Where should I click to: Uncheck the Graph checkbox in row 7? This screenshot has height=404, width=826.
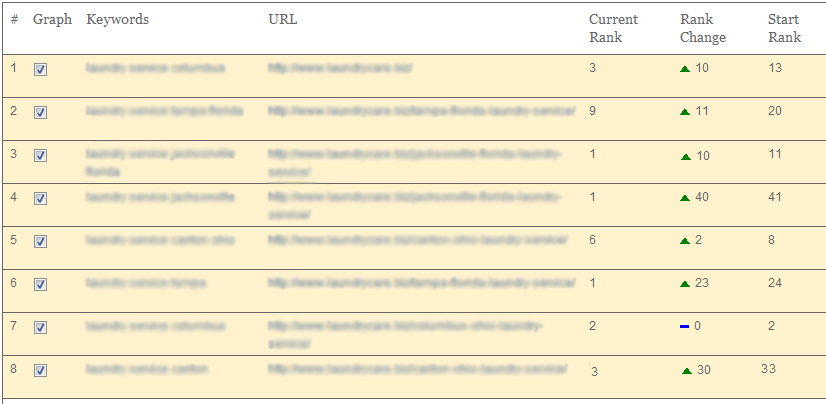coord(41,328)
